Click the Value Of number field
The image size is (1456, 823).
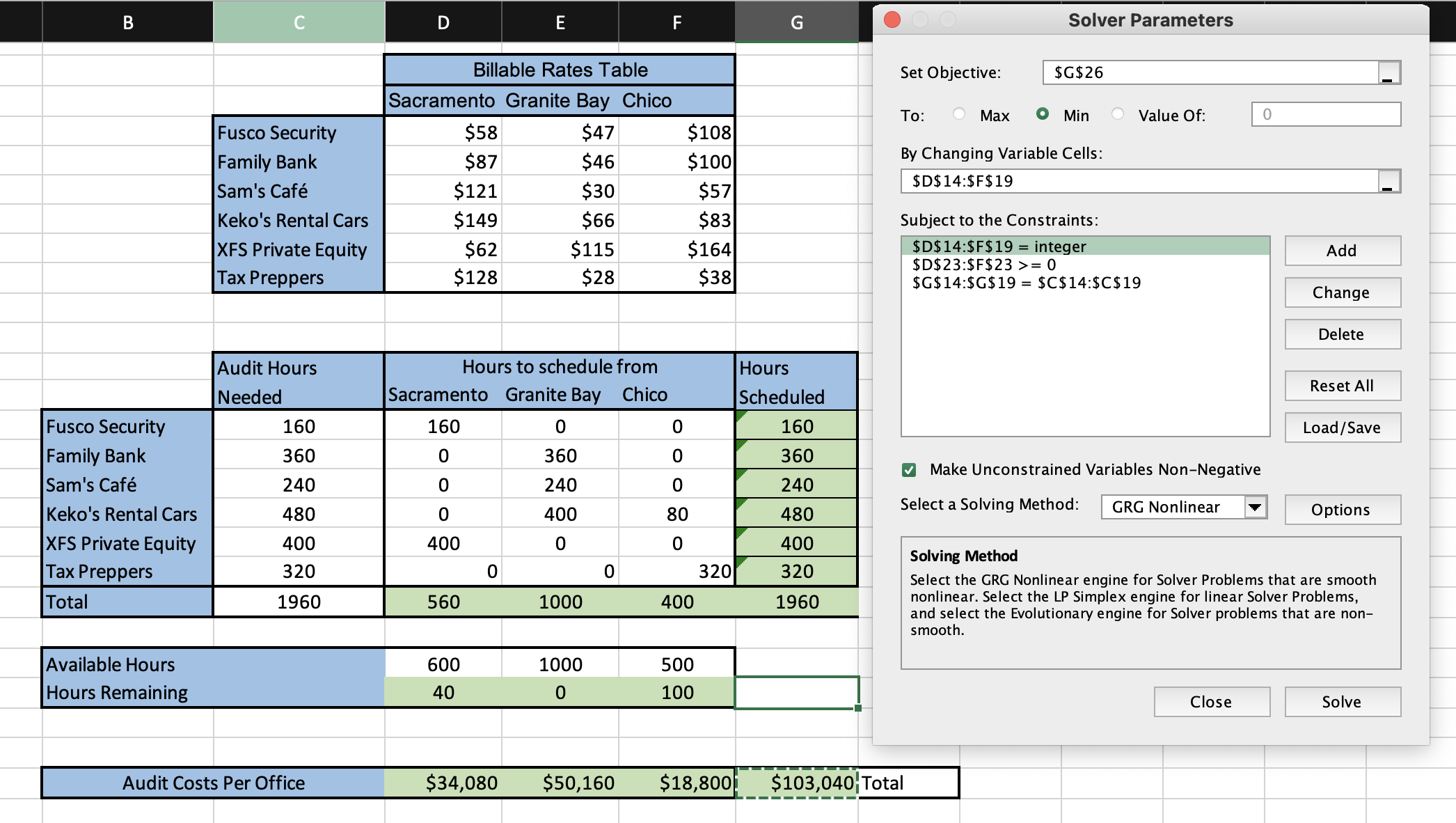tap(1326, 114)
